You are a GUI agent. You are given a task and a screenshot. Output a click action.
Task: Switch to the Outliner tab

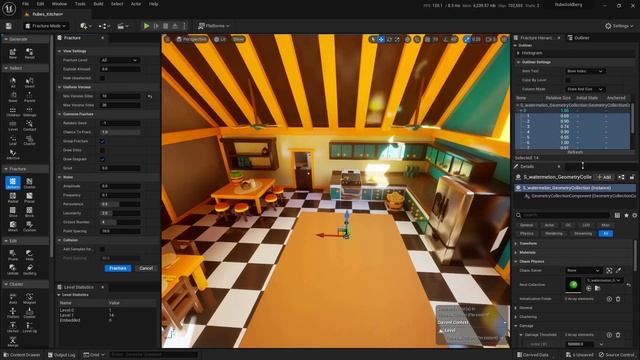579,38
